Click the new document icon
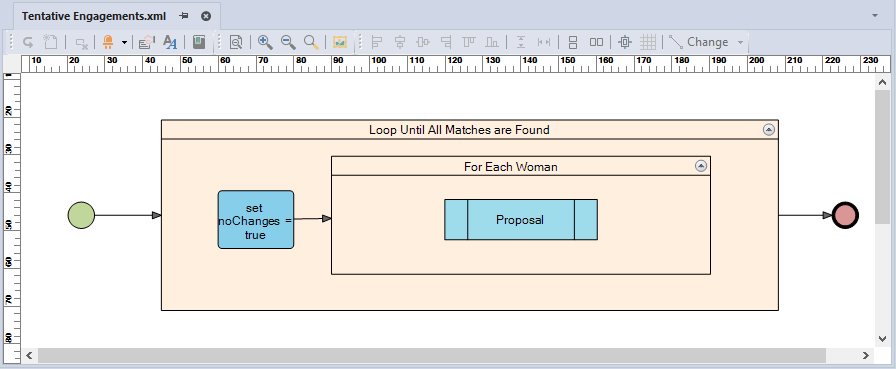The height and width of the screenshot is (369, 896). pyautogui.click(x=50, y=42)
